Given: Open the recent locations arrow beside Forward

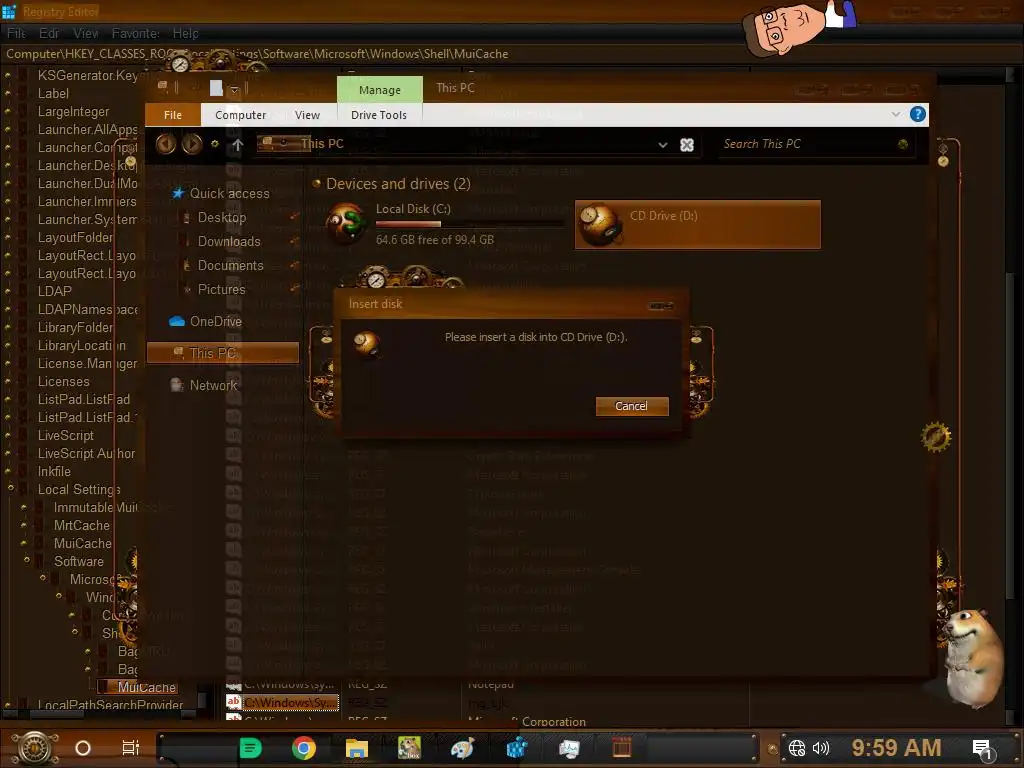Looking at the screenshot, I should point(215,144).
